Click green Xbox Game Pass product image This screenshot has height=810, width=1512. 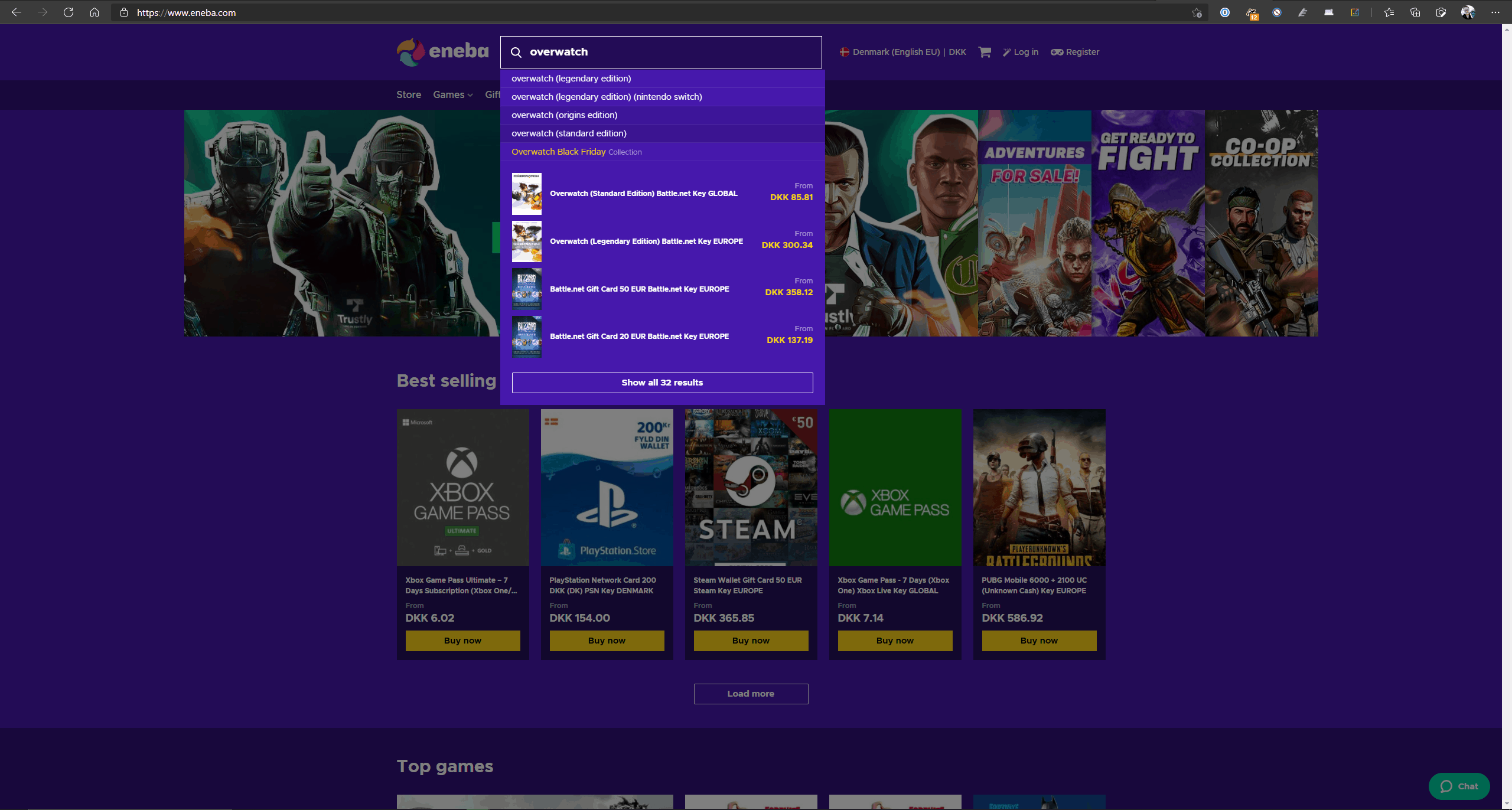point(895,488)
